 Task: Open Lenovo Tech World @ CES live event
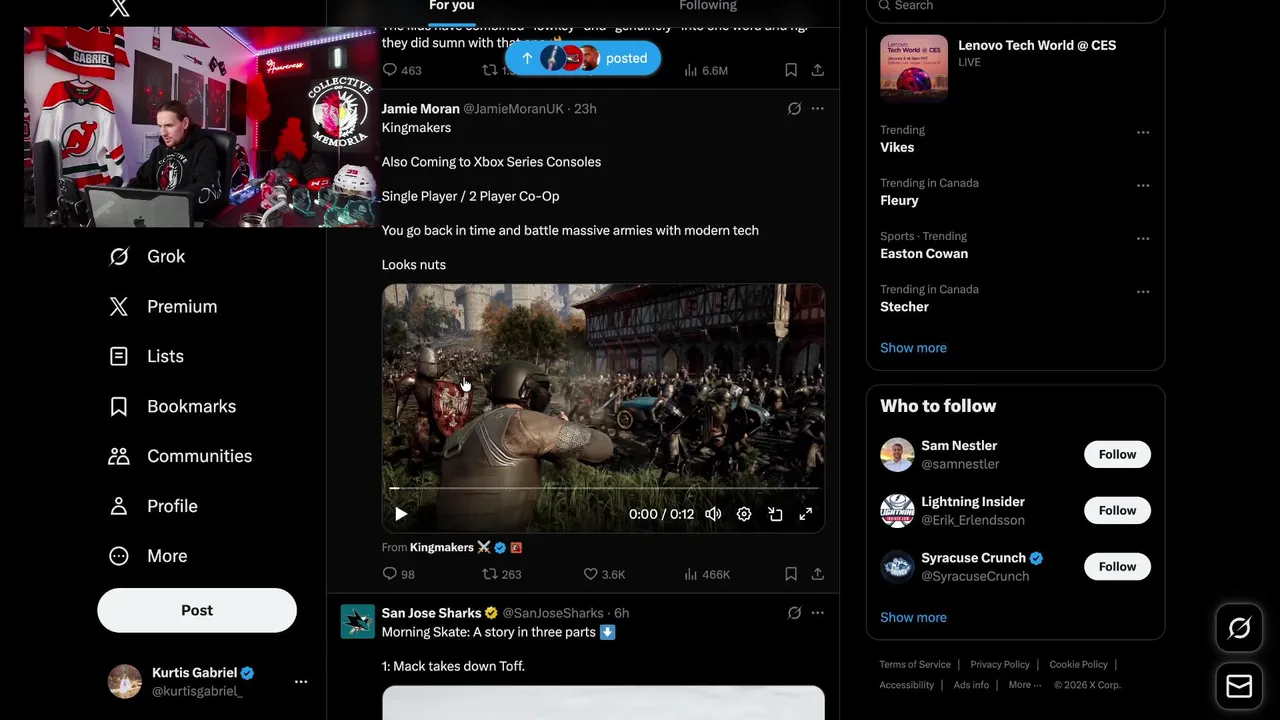[1015, 69]
